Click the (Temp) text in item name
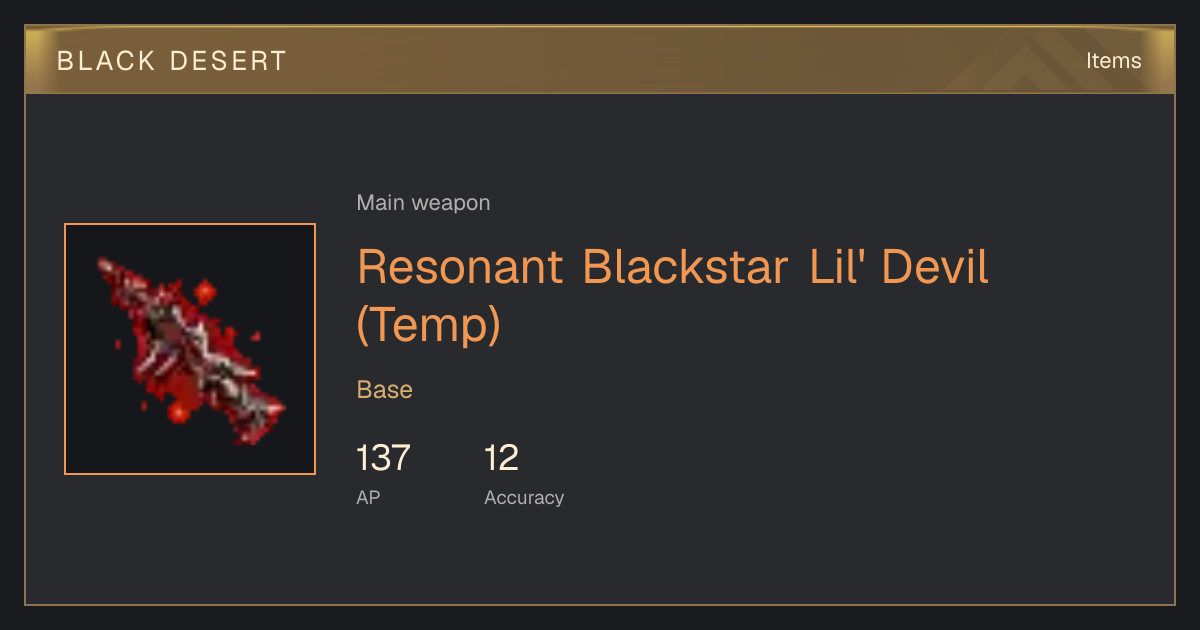Image resolution: width=1200 pixels, height=630 pixels. [x=429, y=325]
